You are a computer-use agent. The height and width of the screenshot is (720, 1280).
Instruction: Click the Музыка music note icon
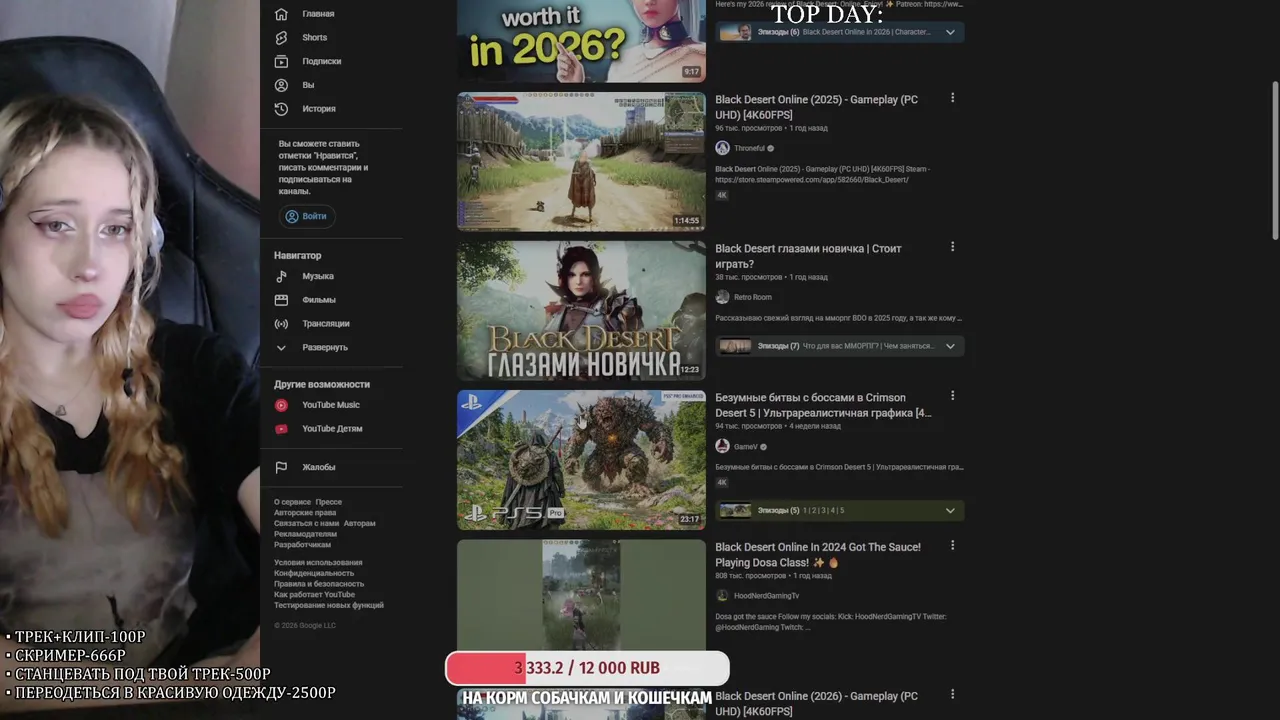pyautogui.click(x=281, y=276)
